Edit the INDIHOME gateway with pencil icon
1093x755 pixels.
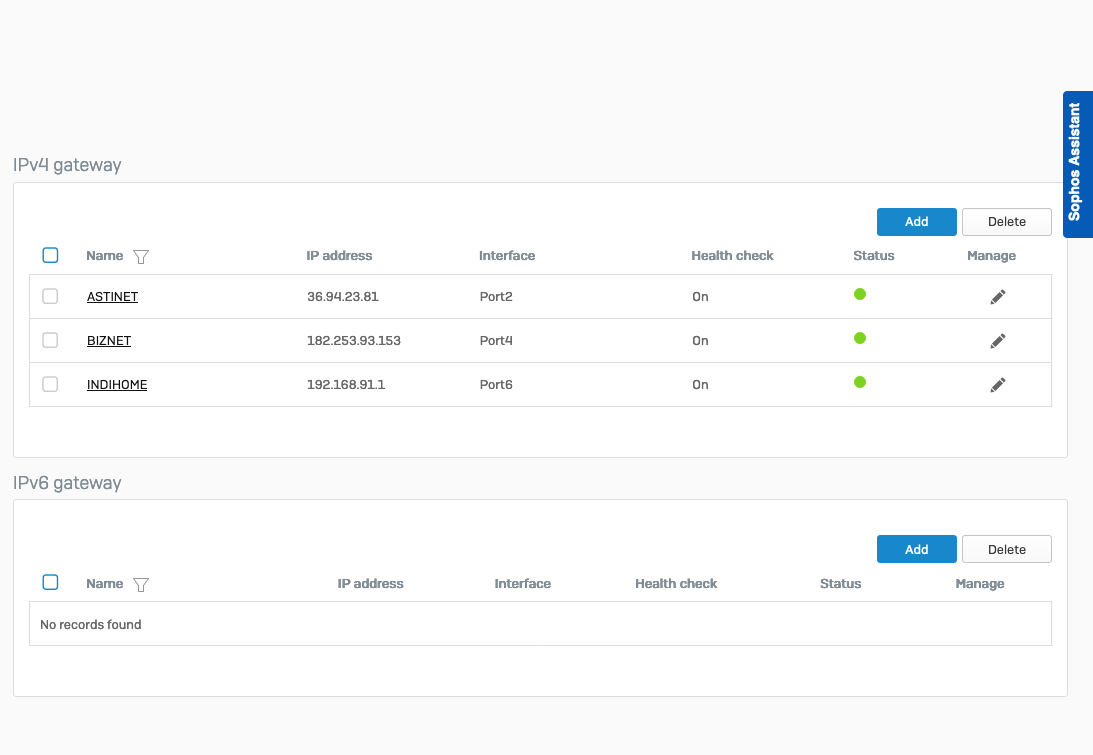tap(998, 385)
